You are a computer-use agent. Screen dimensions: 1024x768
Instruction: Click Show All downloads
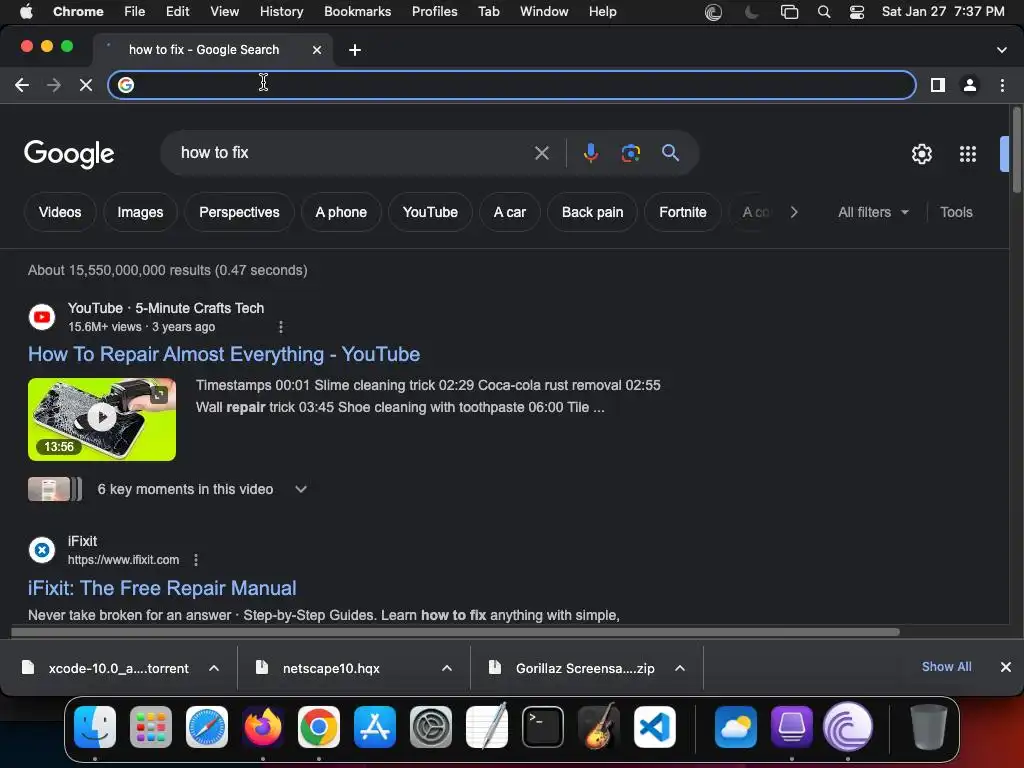click(x=946, y=667)
